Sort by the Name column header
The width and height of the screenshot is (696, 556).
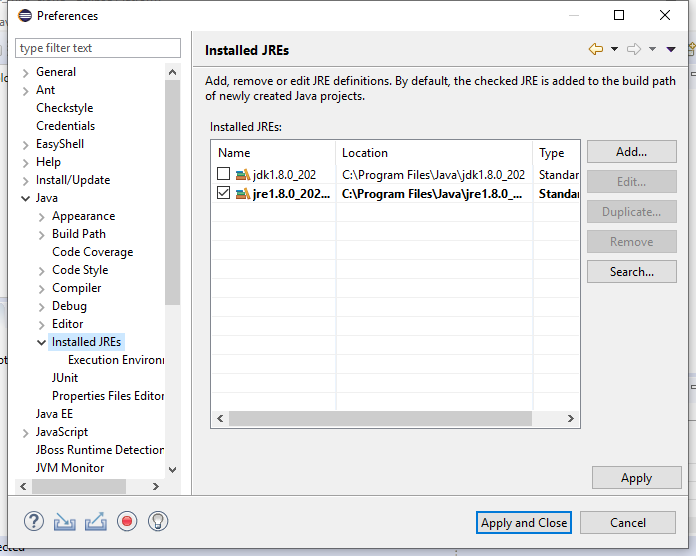(x=273, y=153)
